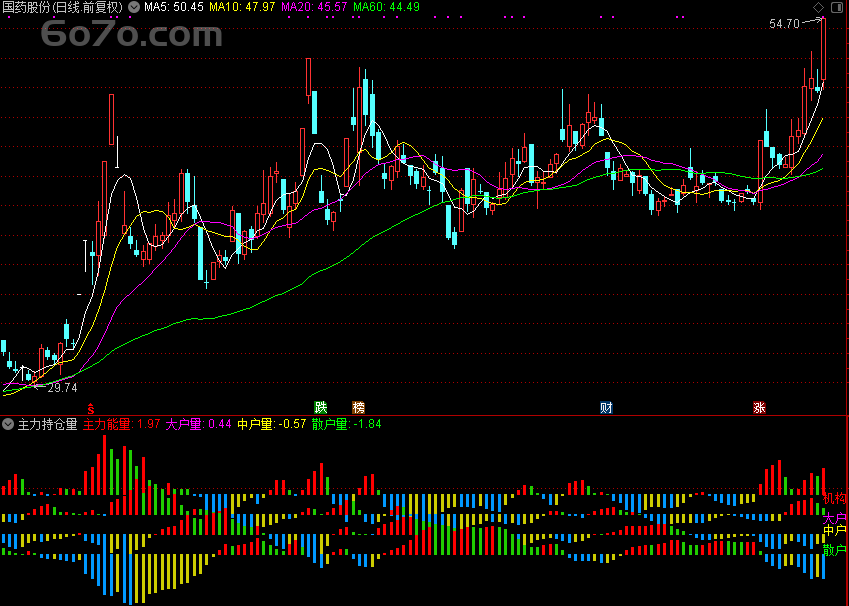This screenshot has width=849, height=606.
Task: Click the 主力持仓量 indicator name
Action: [x=48, y=424]
